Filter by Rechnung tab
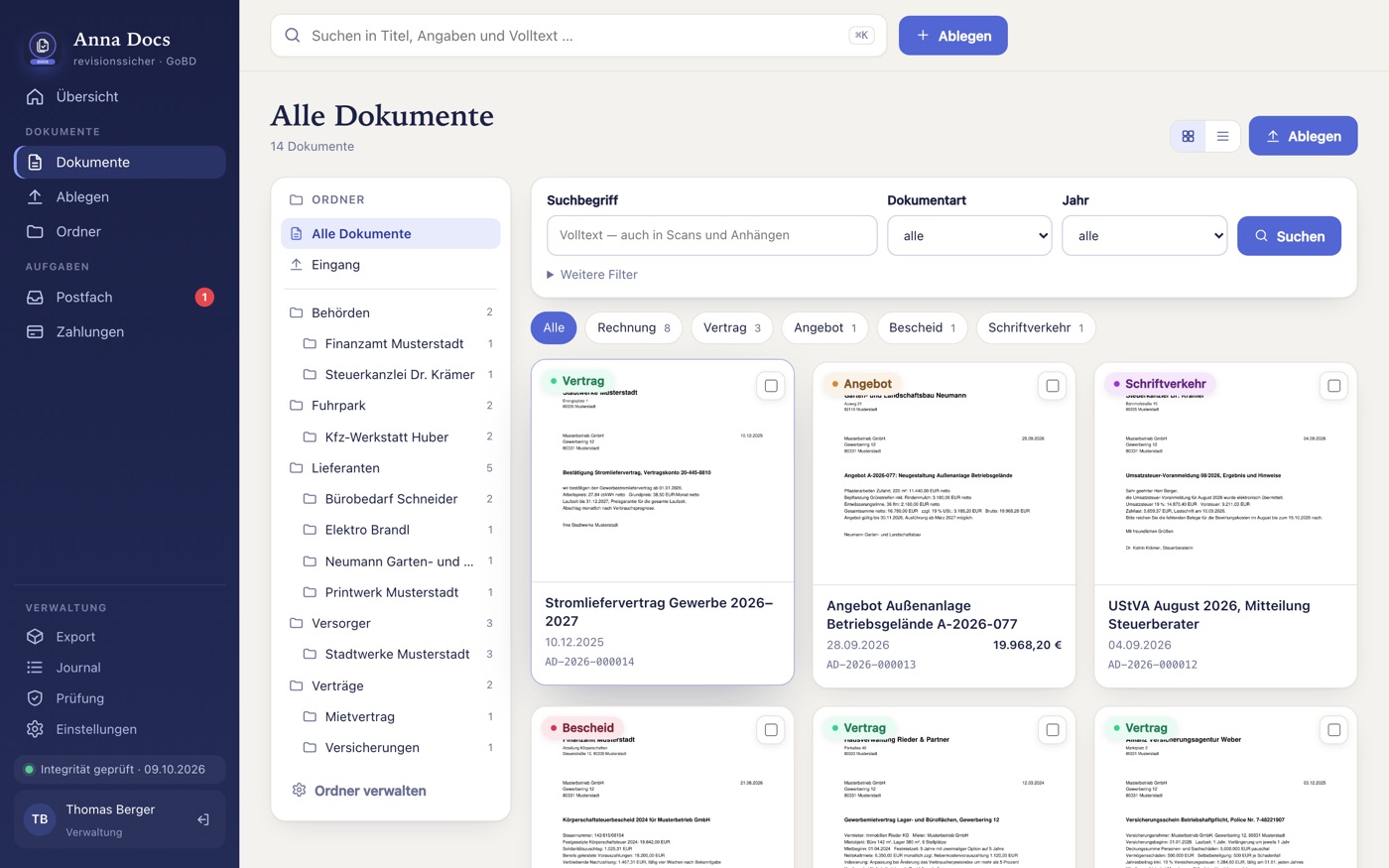The width and height of the screenshot is (1389, 868). [634, 327]
